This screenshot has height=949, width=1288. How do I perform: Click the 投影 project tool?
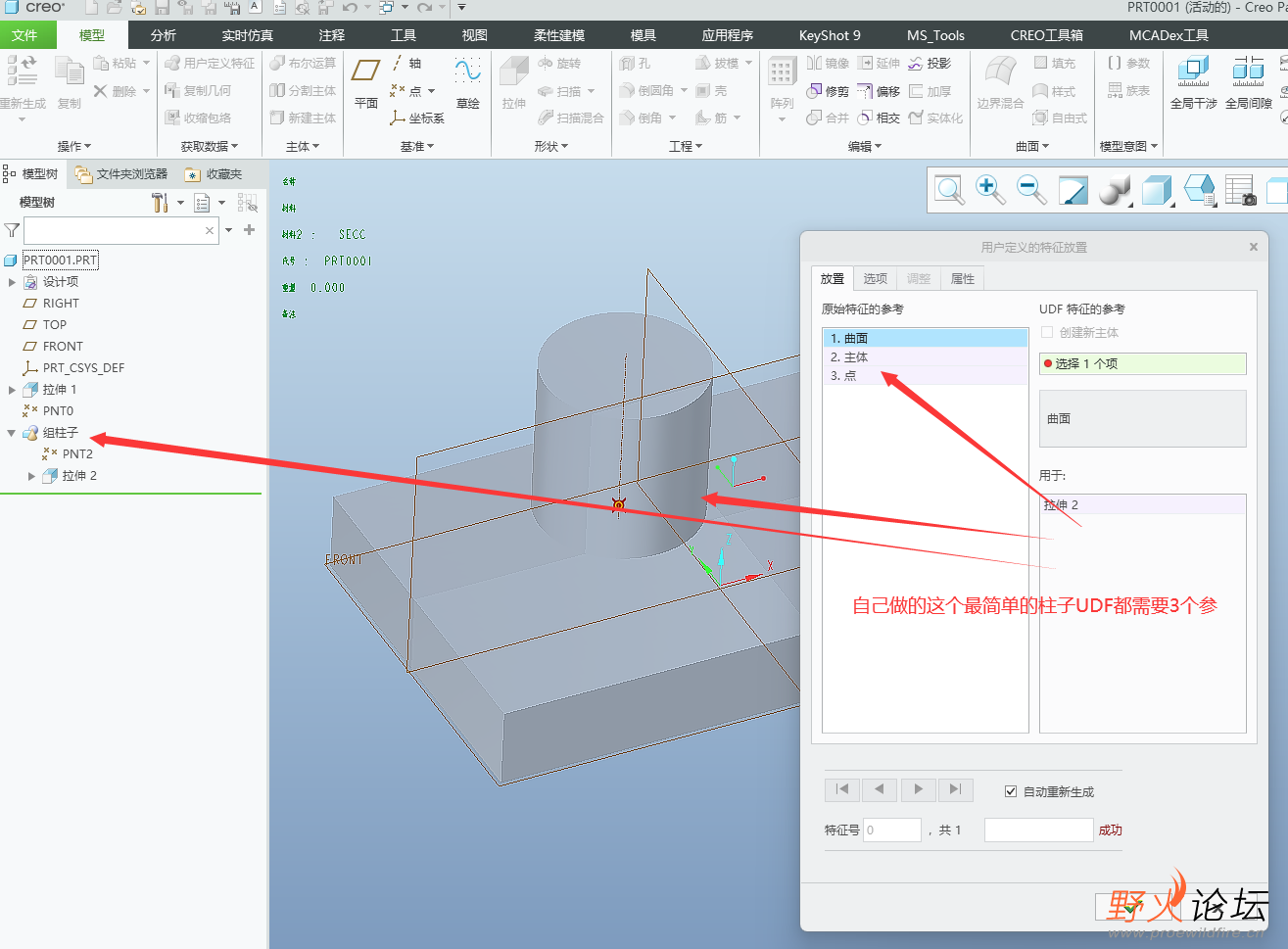(x=930, y=63)
